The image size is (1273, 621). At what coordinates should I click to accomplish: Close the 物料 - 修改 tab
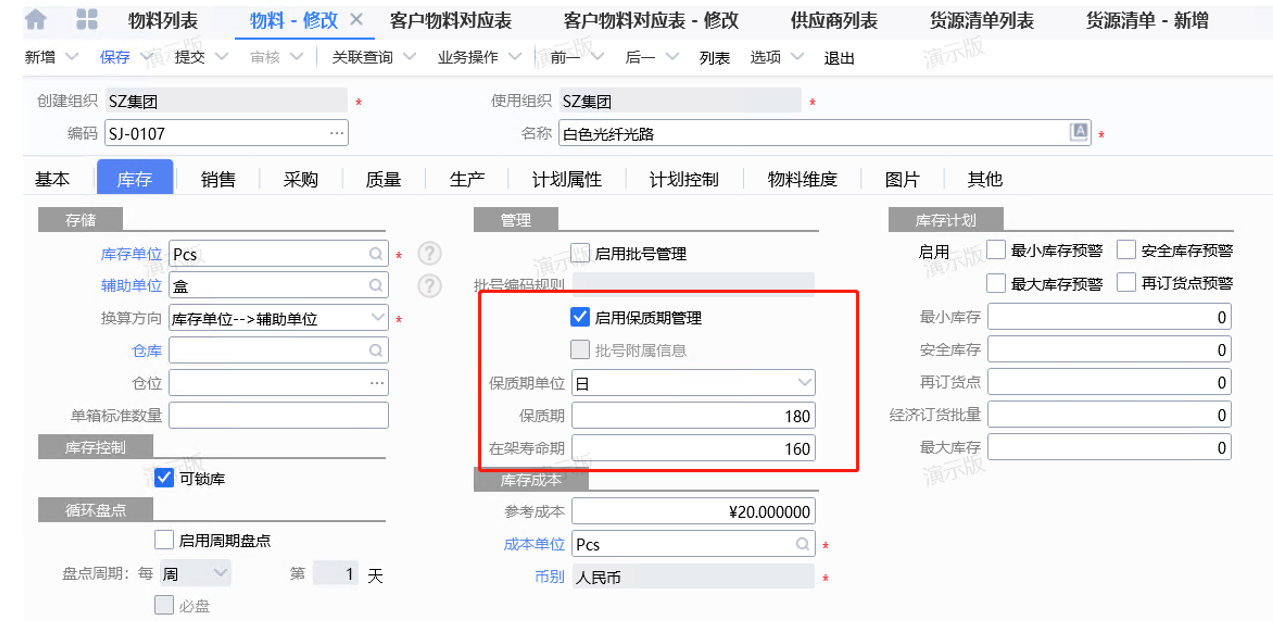[x=356, y=20]
